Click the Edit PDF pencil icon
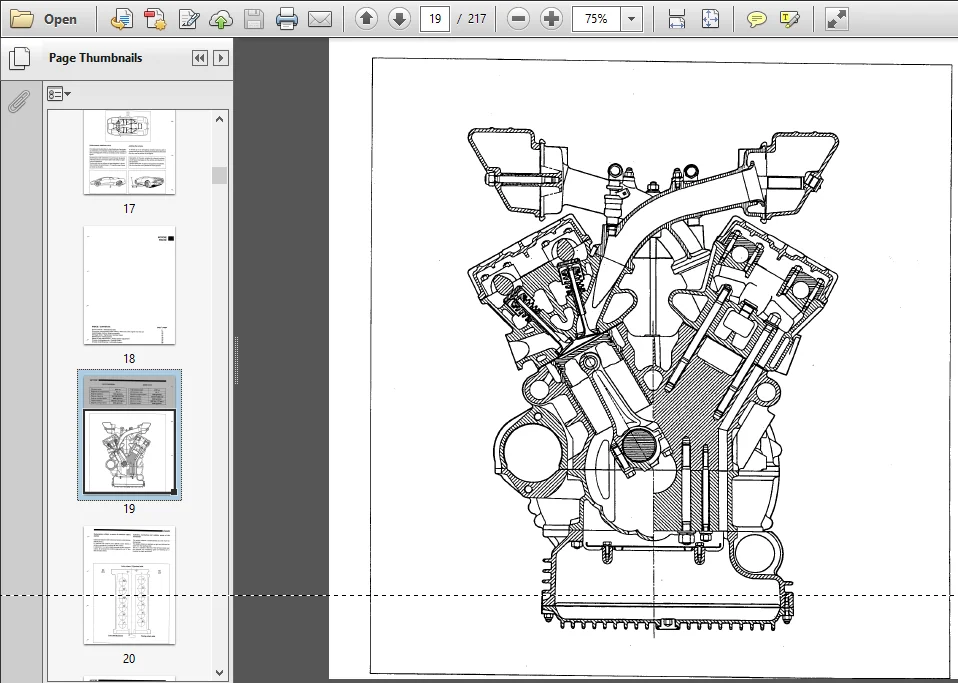Screen dimensions: 958x683 pos(189,19)
